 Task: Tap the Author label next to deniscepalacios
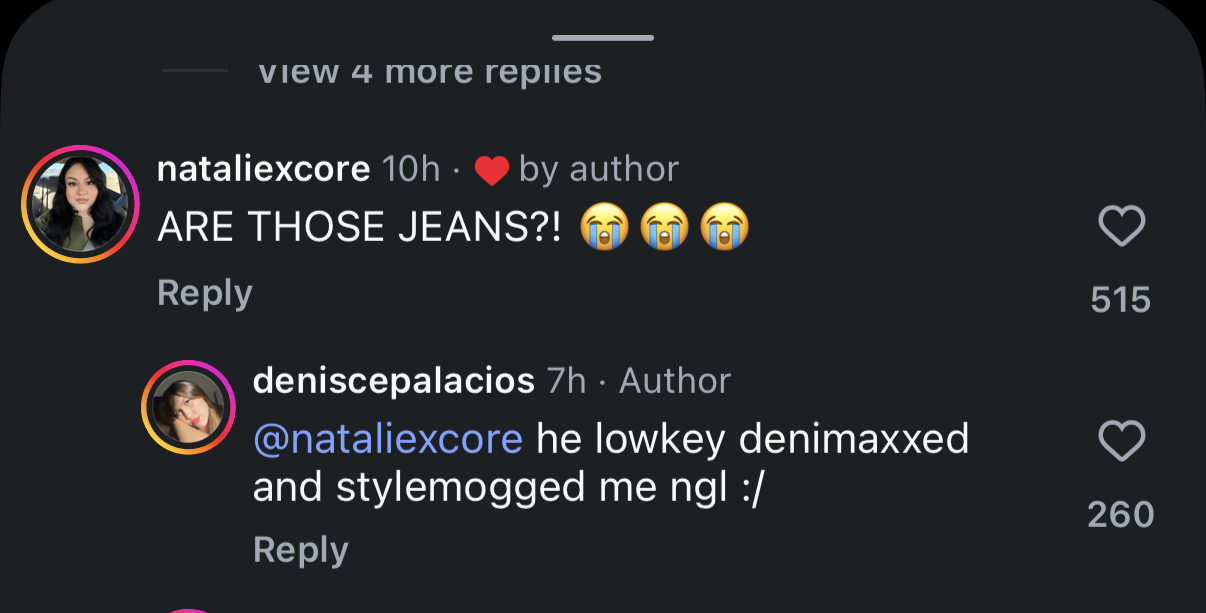click(x=676, y=381)
